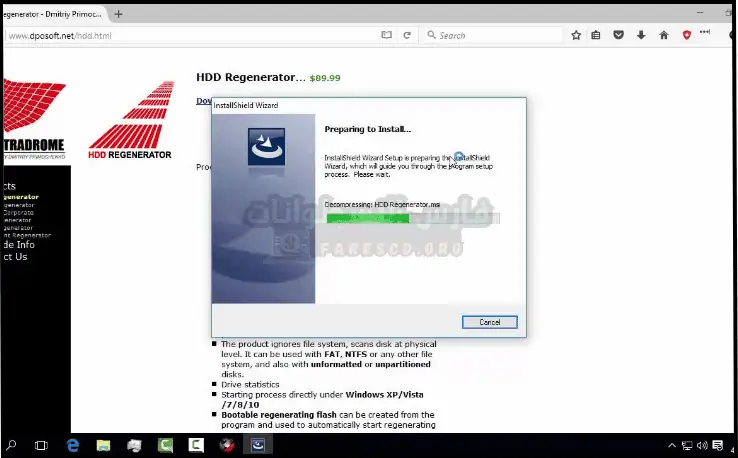Bookmark this page with the star icon

coord(576,35)
